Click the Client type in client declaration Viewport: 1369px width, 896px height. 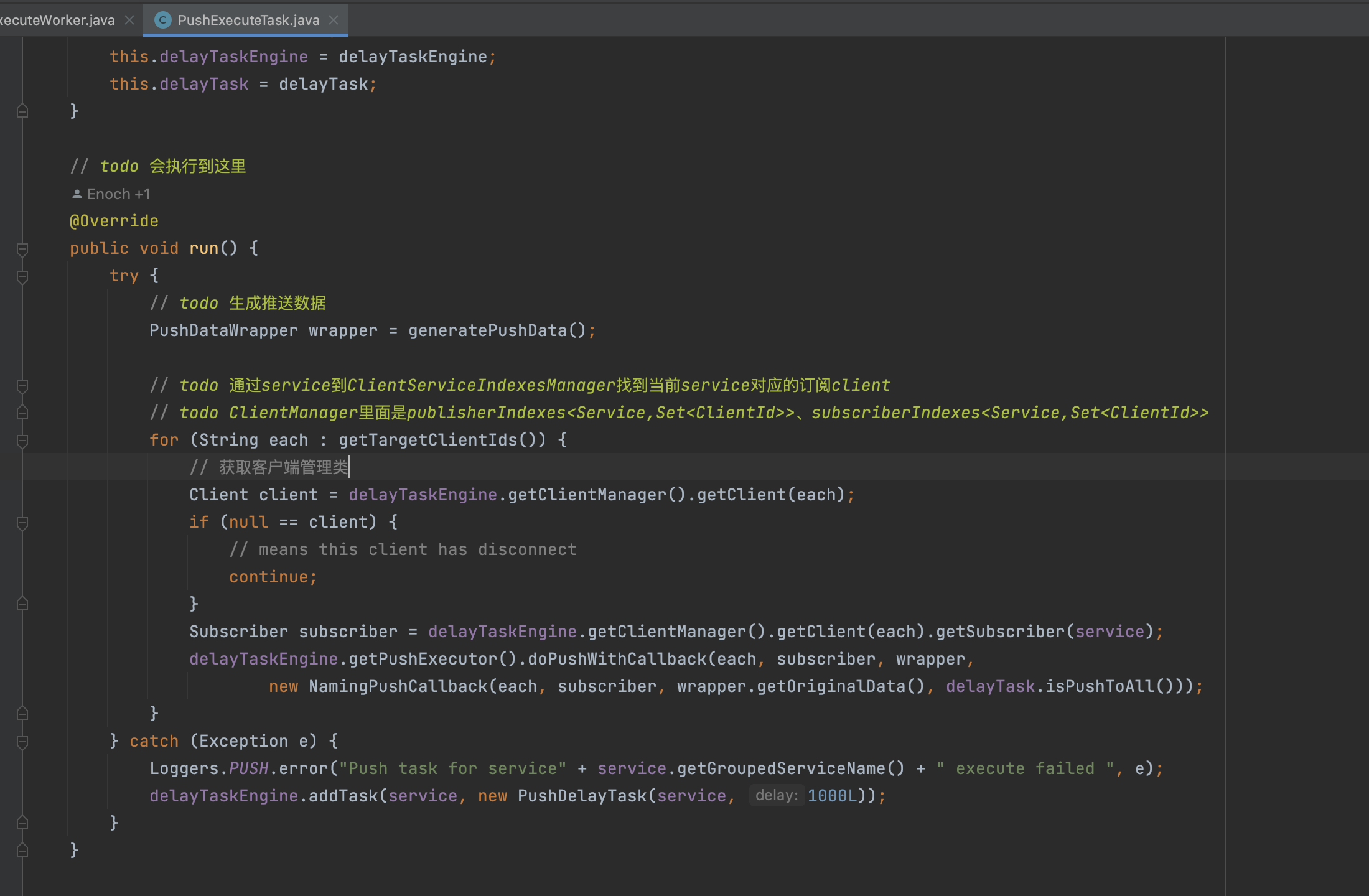coord(218,495)
